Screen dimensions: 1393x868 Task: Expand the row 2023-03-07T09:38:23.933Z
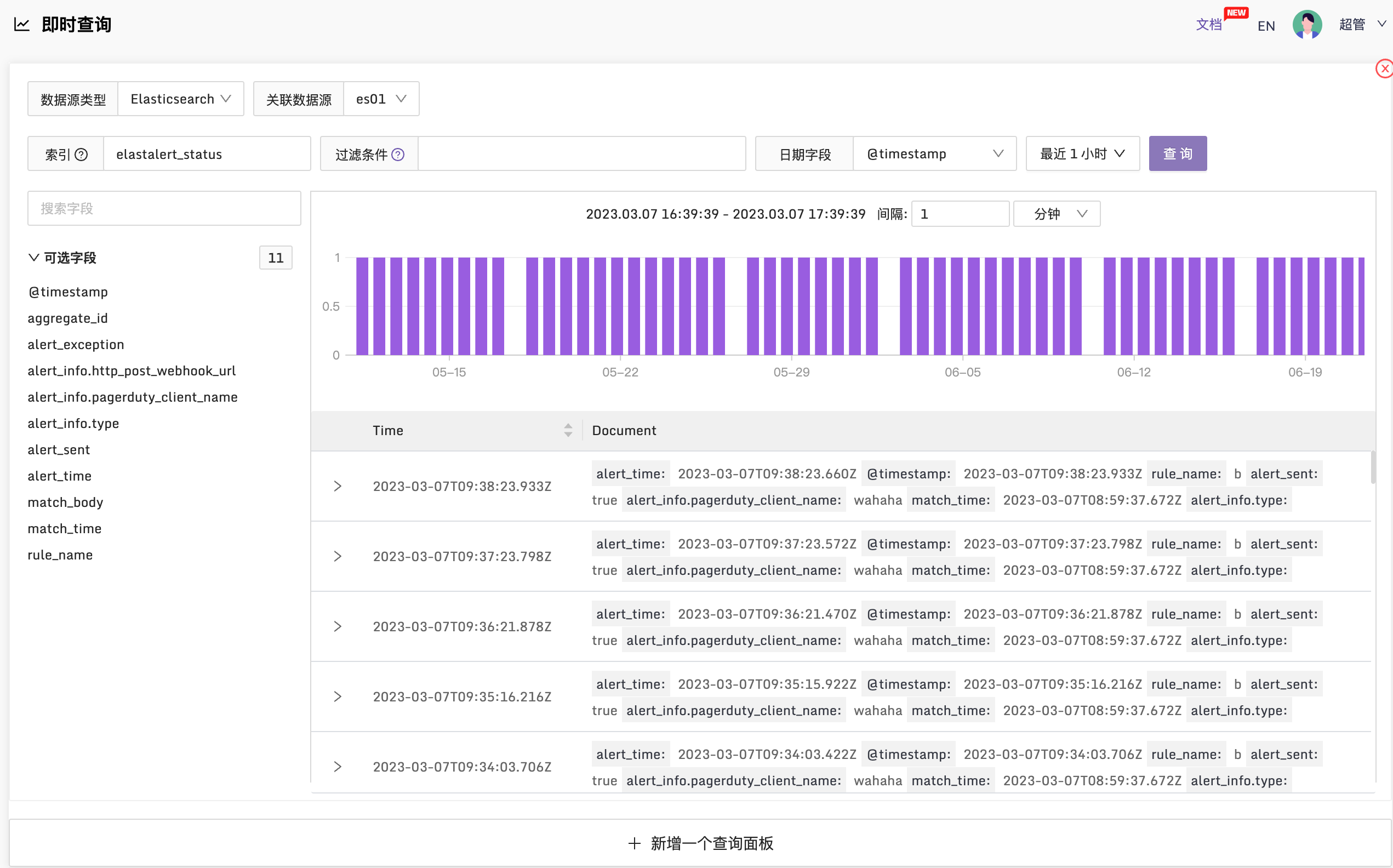coord(338,486)
